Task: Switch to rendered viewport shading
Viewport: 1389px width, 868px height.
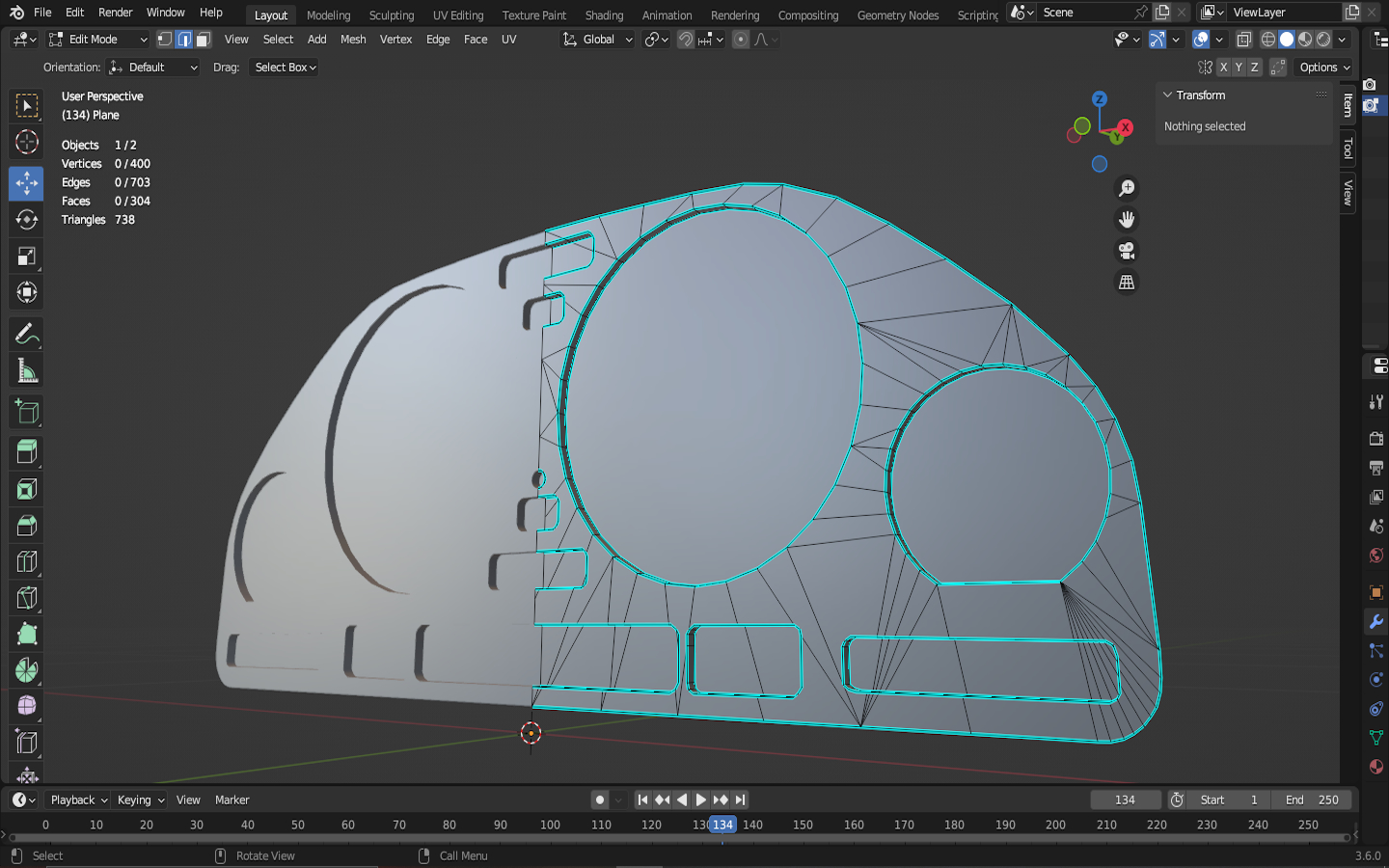Action: pos(1323,40)
